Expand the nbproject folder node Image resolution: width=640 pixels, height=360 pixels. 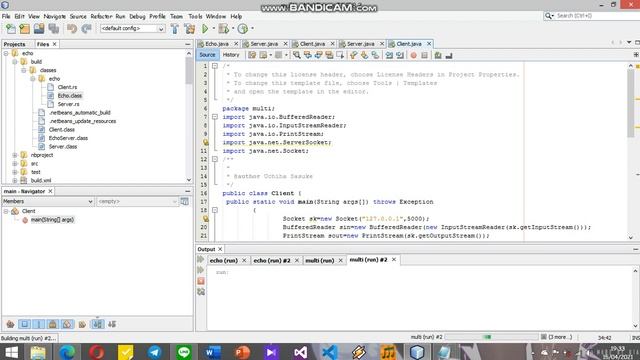(15, 155)
